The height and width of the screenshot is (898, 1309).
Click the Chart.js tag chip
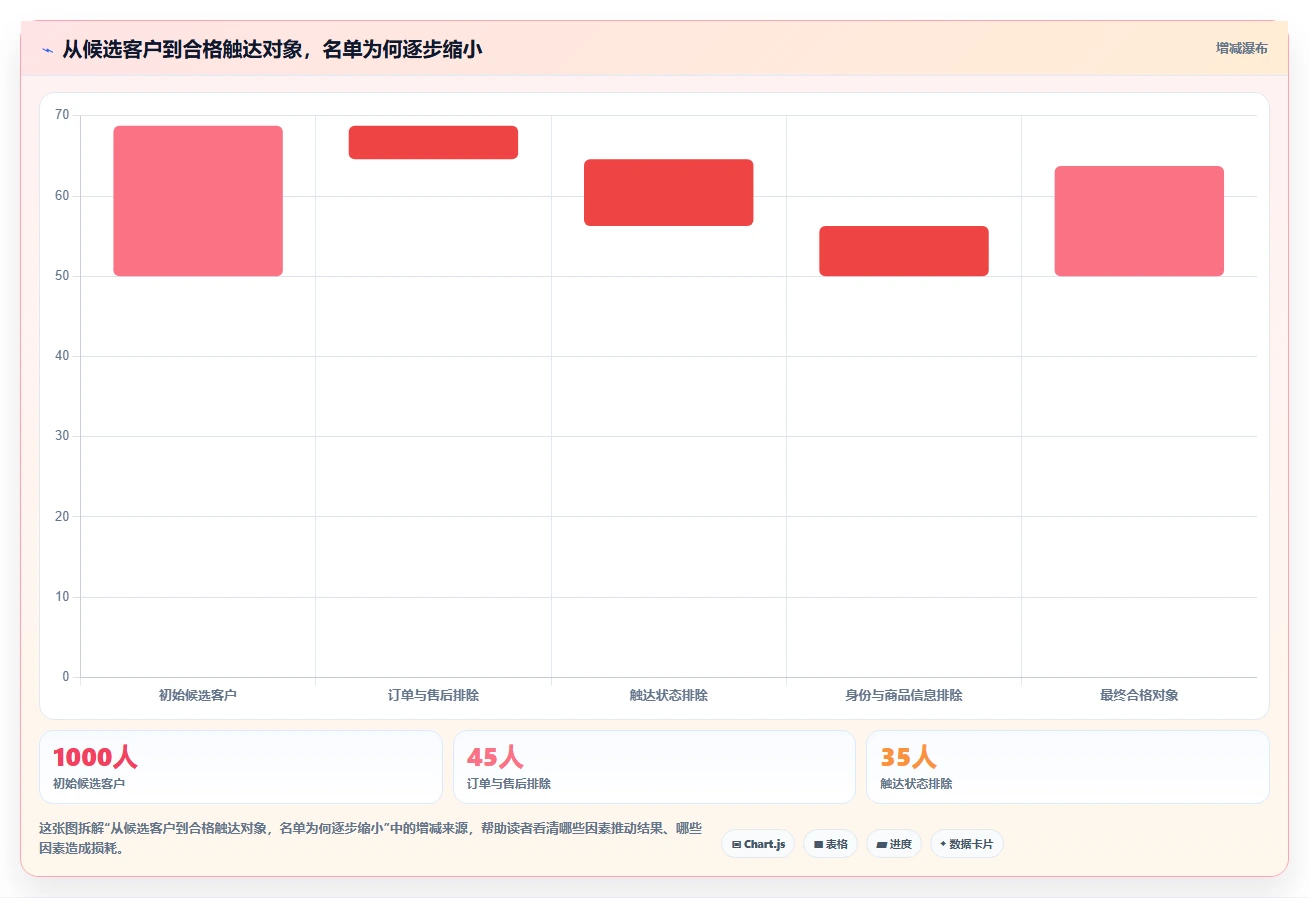[x=758, y=844]
